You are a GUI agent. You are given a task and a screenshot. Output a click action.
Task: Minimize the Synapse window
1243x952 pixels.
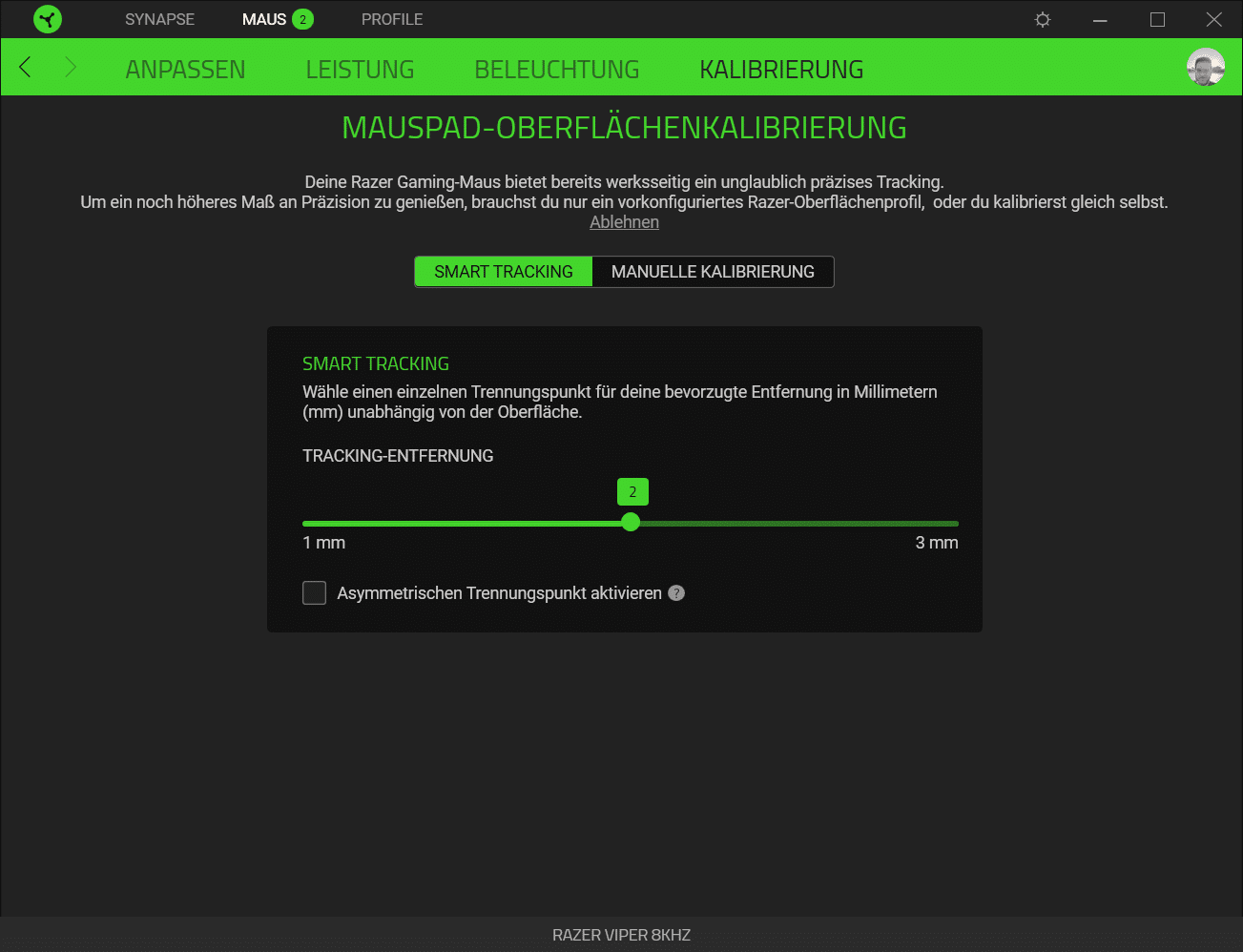coord(1100,19)
